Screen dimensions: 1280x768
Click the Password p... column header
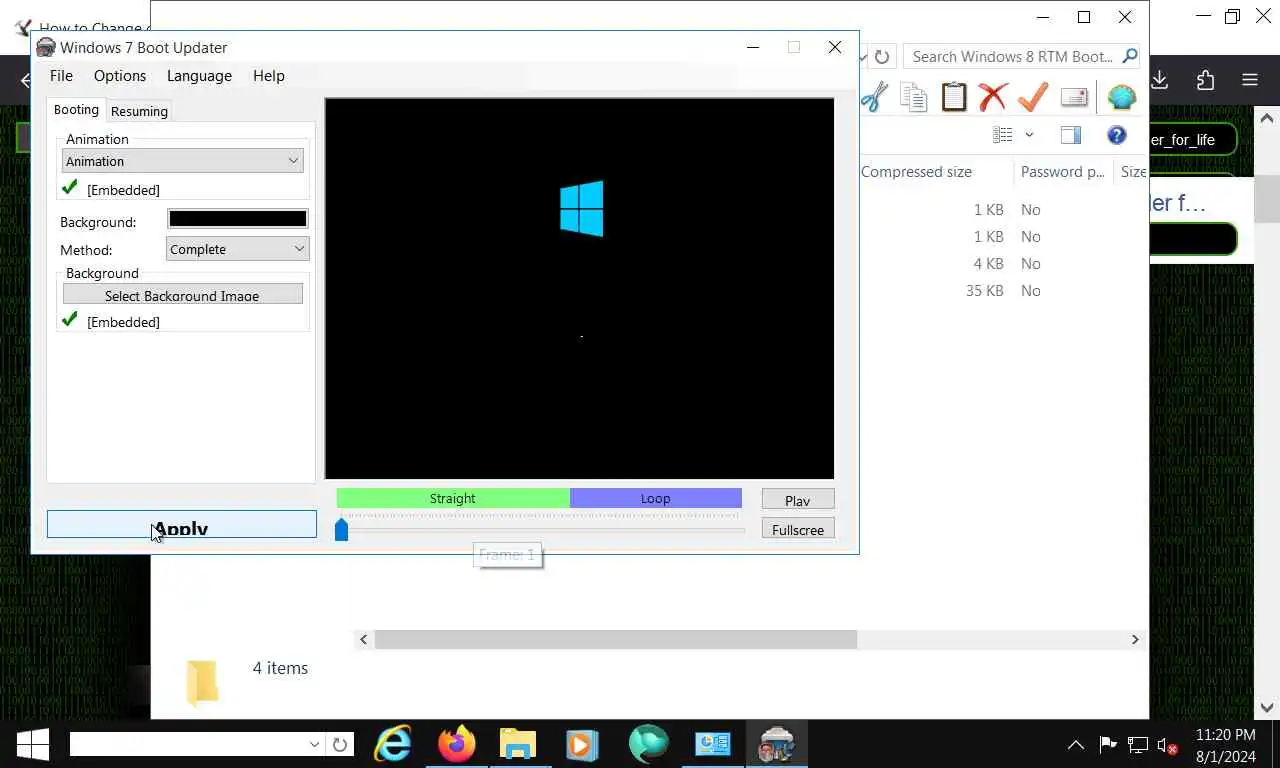1062,172
